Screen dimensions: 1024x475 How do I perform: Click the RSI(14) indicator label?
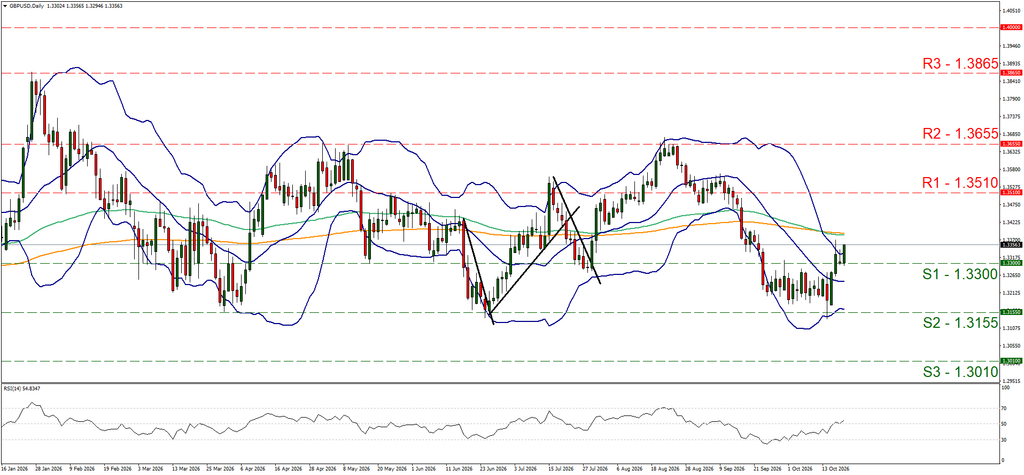(x=21, y=388)
